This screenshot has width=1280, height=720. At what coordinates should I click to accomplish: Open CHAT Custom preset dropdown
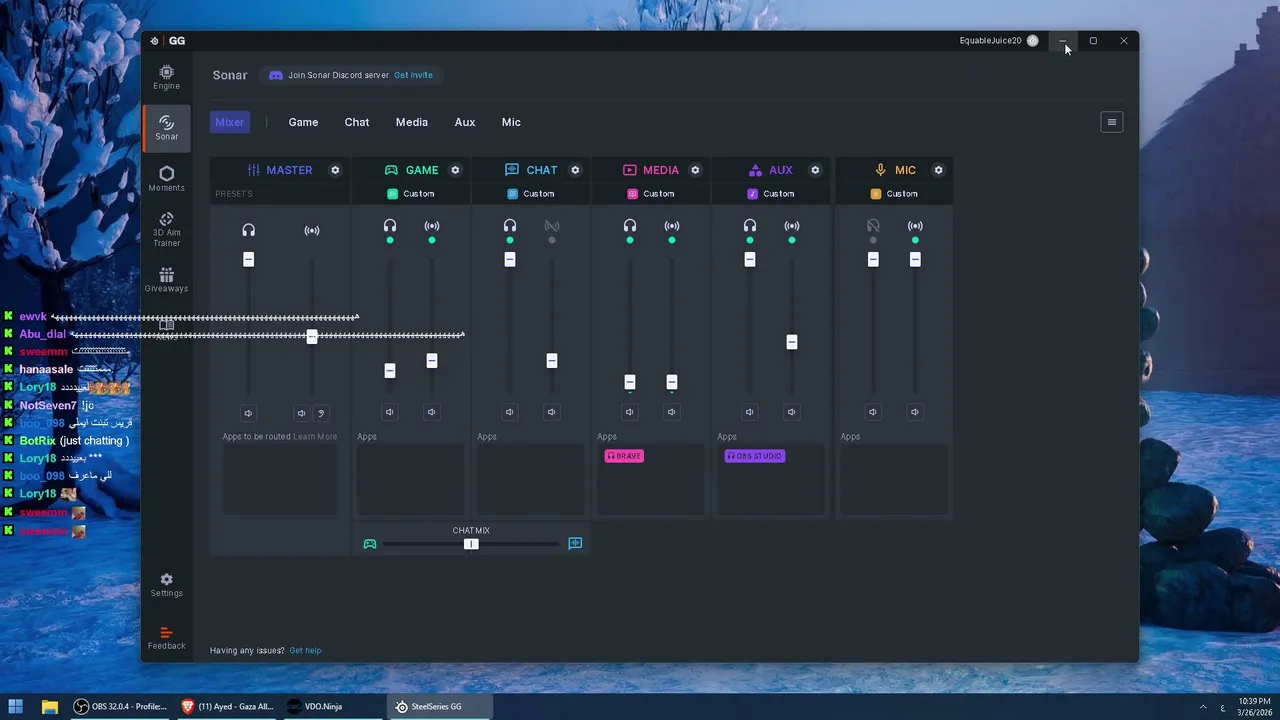[531, 194]
